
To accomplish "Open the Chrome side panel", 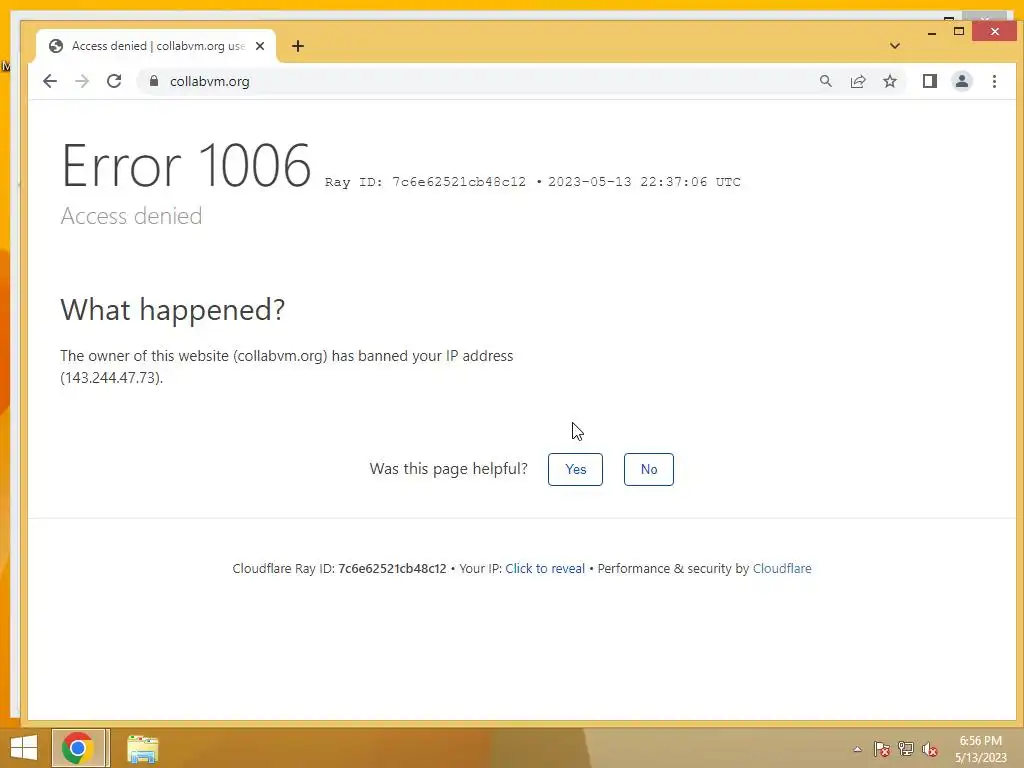I will 929,81.
